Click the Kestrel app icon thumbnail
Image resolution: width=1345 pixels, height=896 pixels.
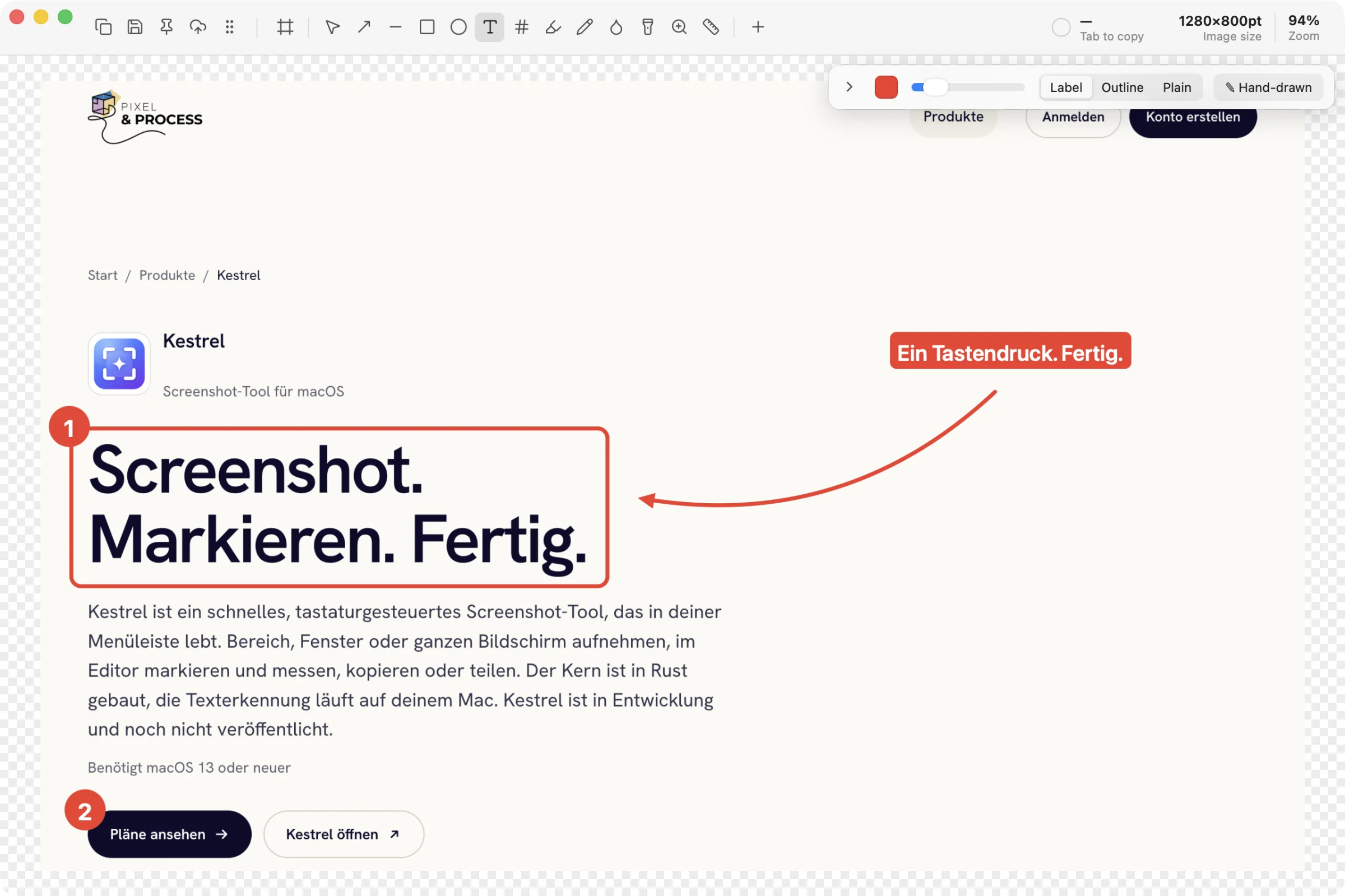point(119,364)
